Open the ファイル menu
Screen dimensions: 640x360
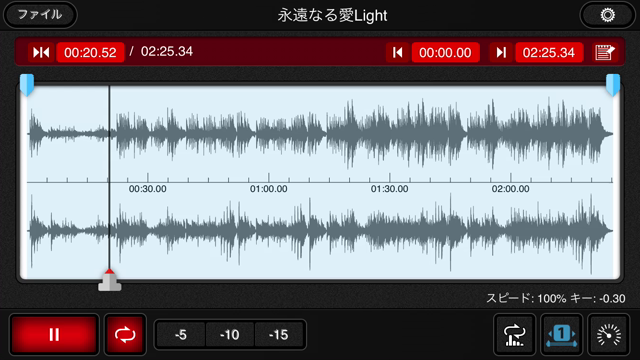click(x=40, y=15)
